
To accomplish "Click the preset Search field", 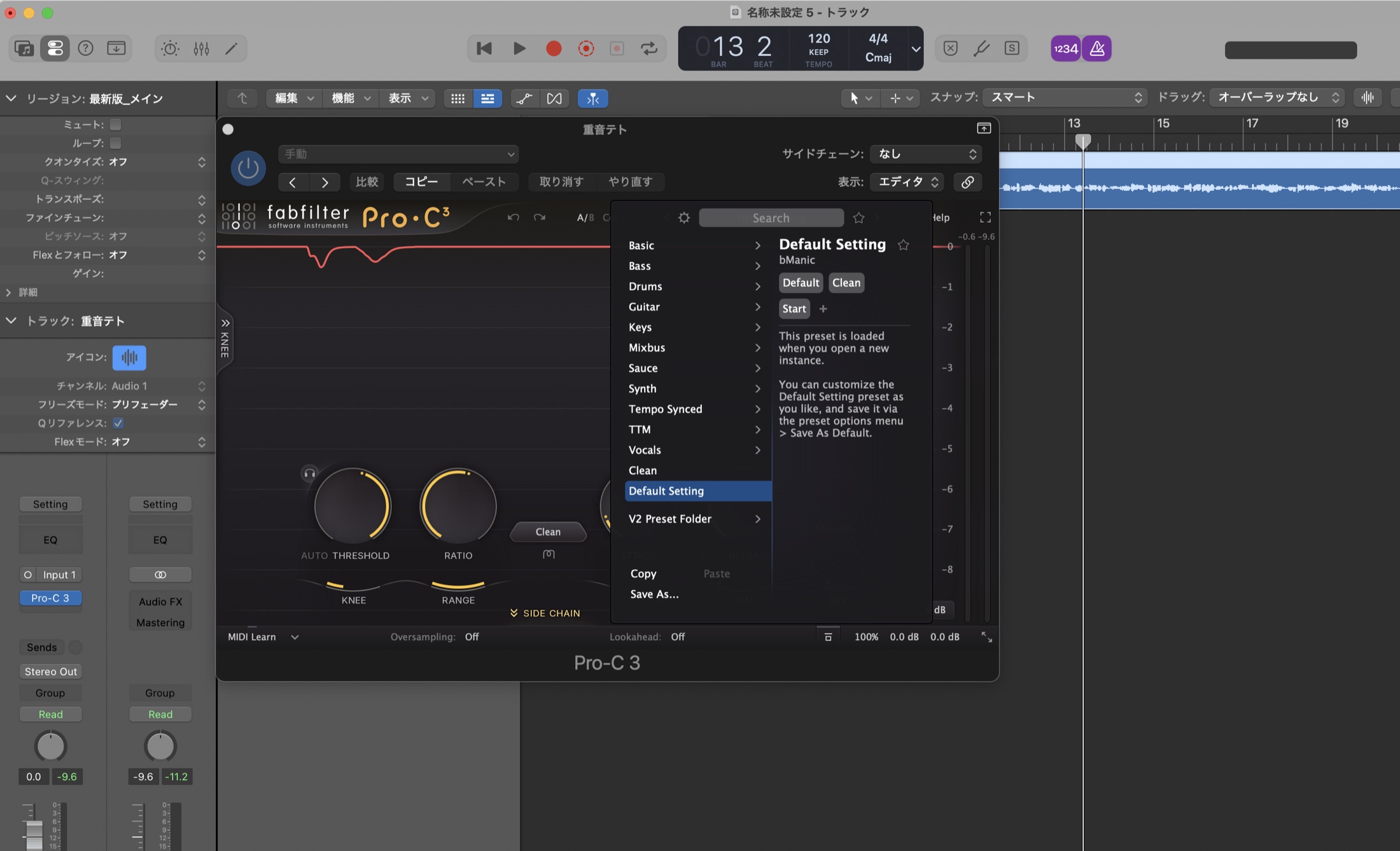I will [x=771, y=218].
